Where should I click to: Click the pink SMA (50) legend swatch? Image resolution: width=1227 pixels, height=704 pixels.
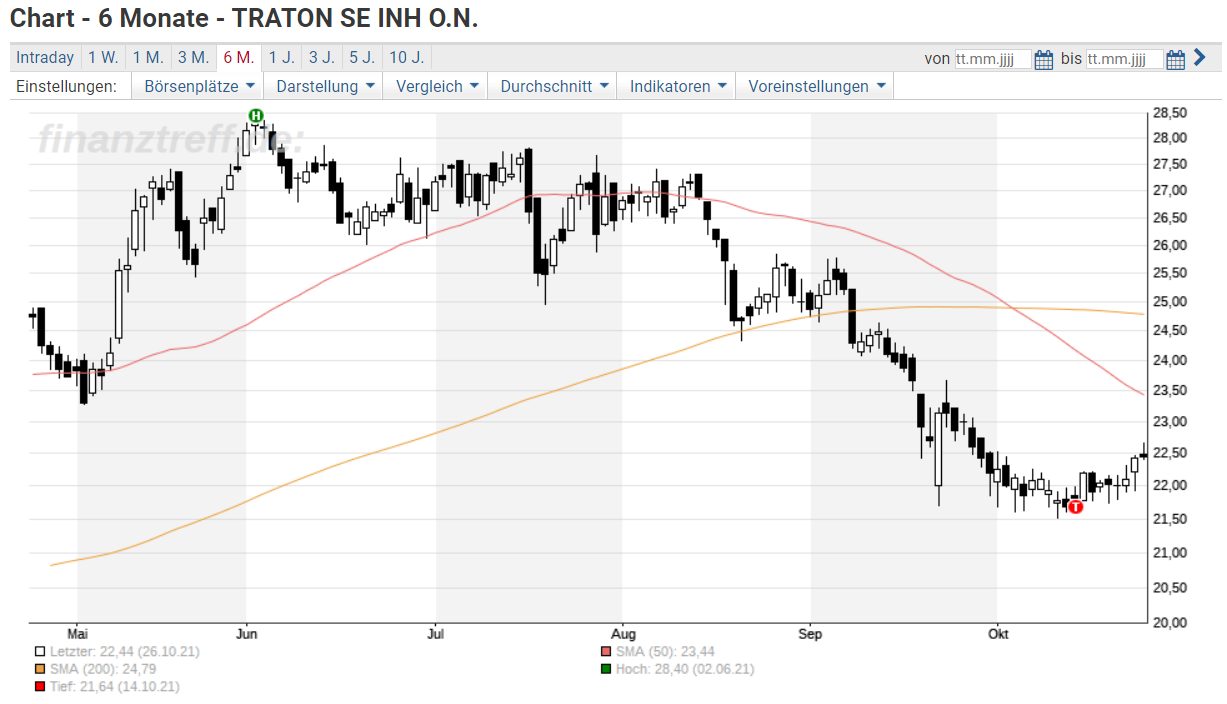click(605, 652)
